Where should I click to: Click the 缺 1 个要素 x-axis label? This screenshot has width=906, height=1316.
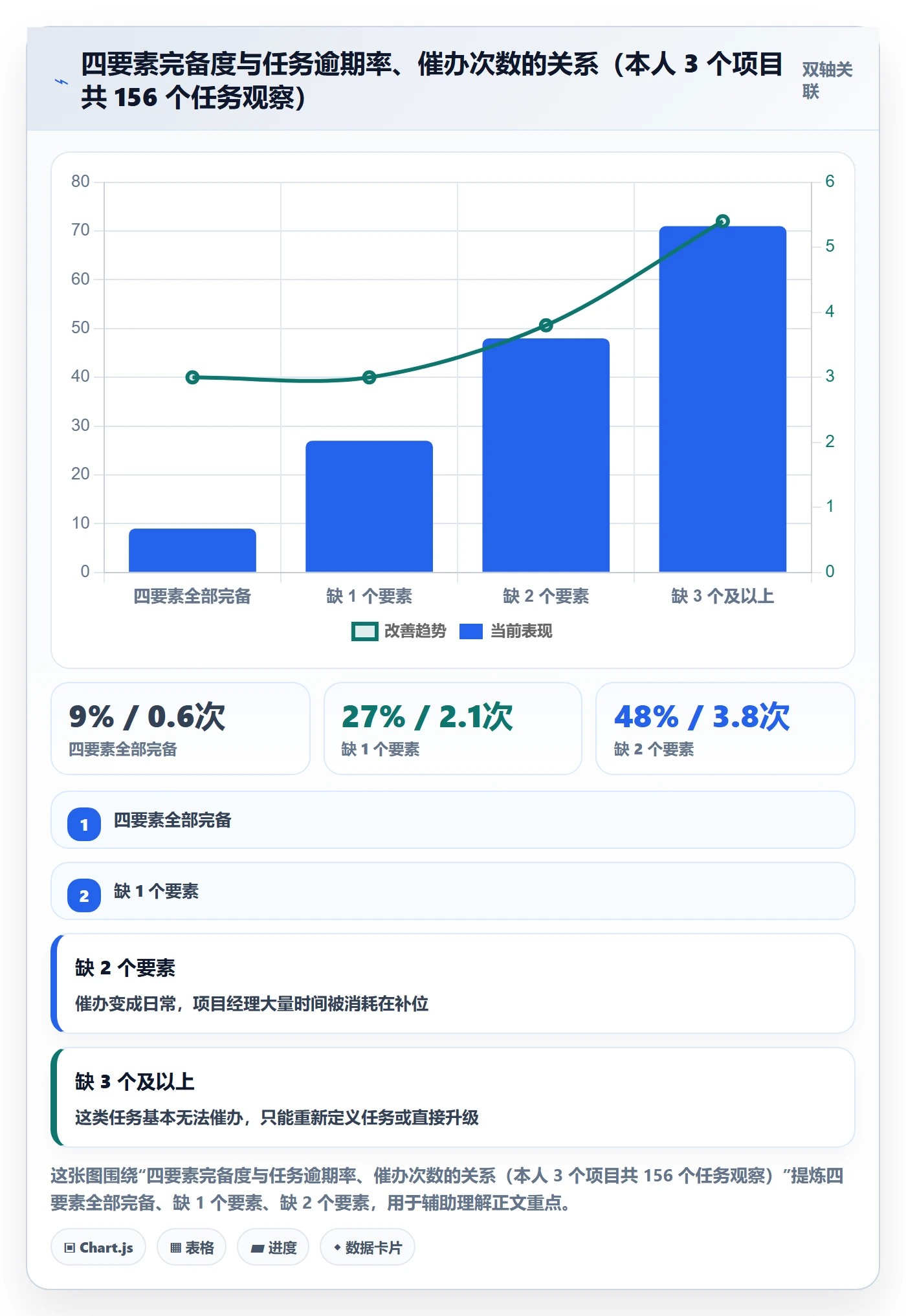[369, 596]
